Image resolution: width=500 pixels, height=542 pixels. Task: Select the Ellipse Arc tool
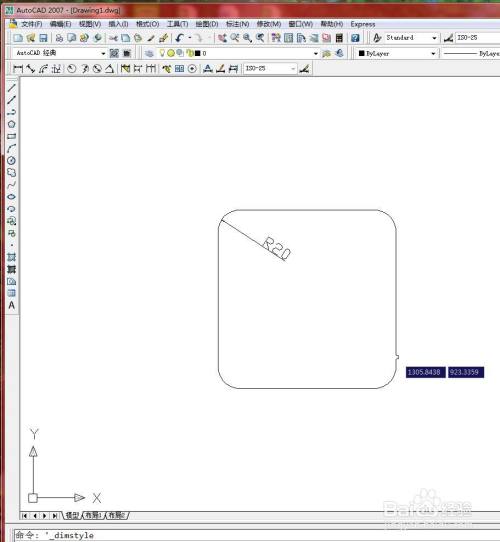click(x=11, y=209)
